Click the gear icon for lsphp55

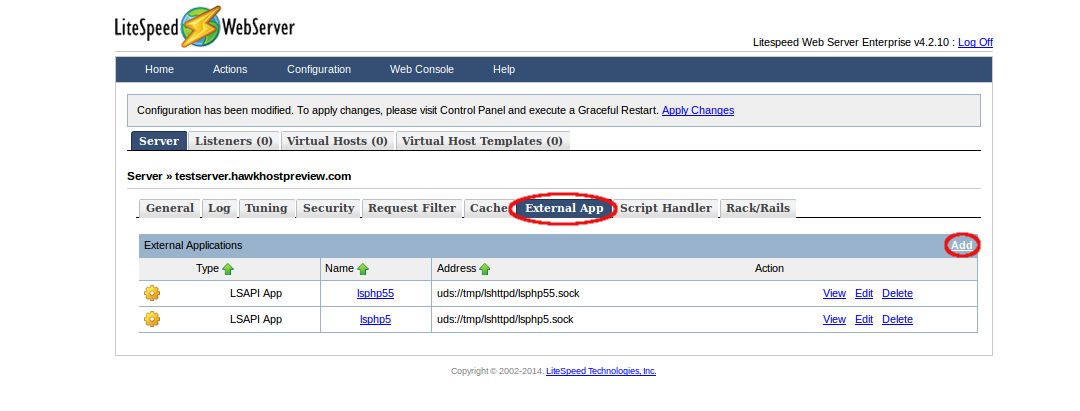[152, 293]
